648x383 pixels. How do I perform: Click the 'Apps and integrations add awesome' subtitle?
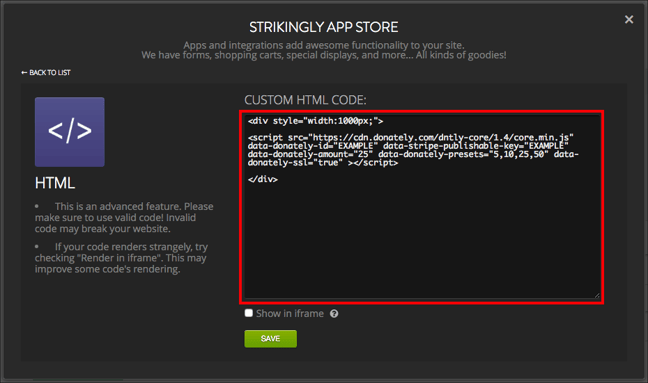point(324,45)
